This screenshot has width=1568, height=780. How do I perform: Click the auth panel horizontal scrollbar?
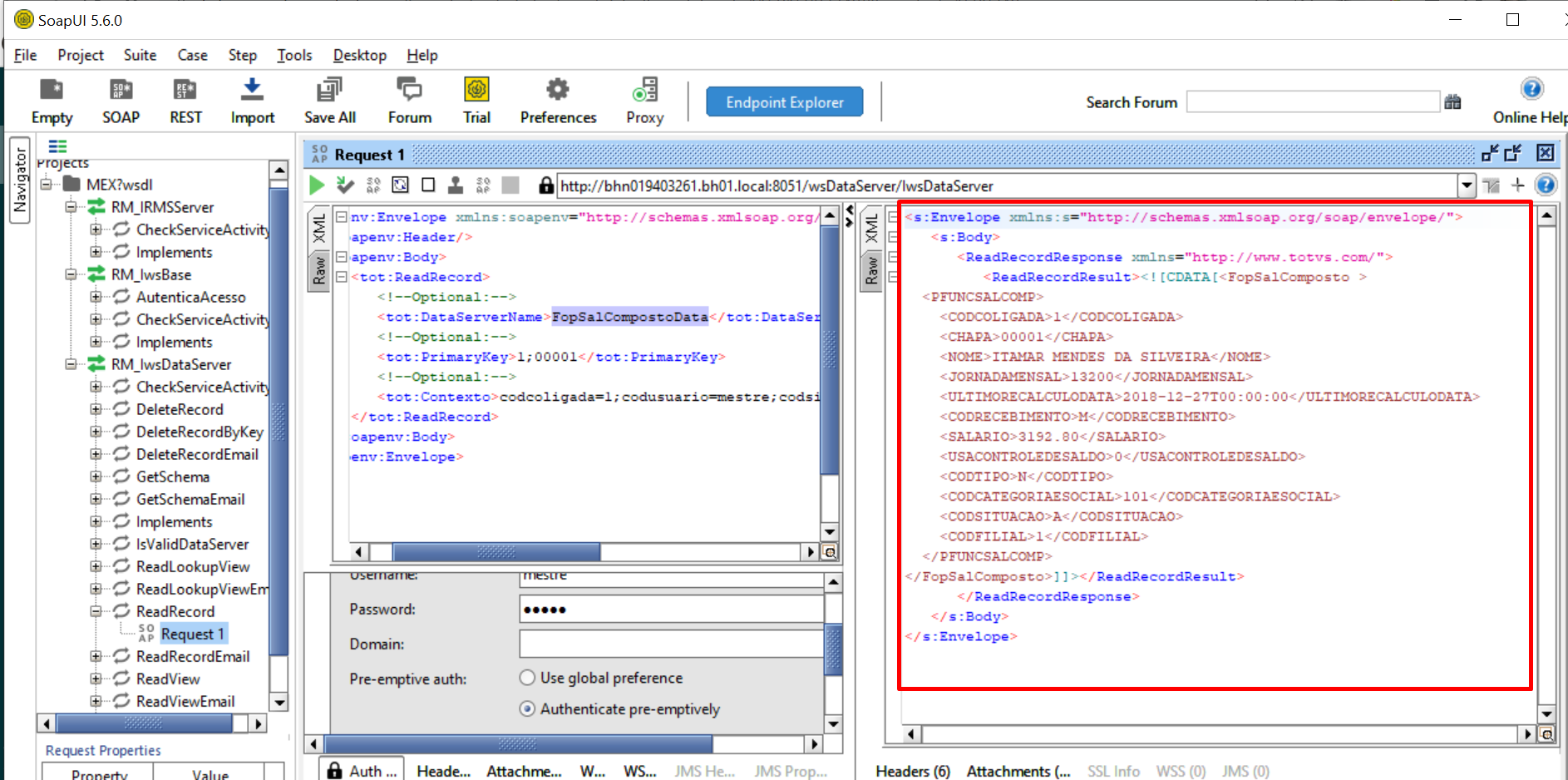pos(518,744)
